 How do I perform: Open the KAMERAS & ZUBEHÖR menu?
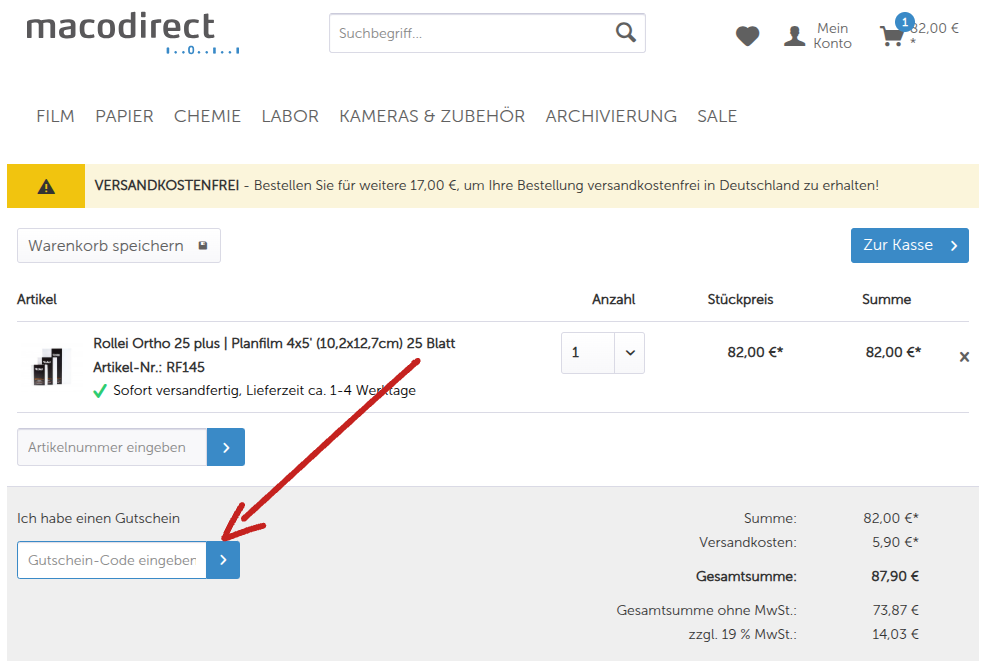[431, 116]
